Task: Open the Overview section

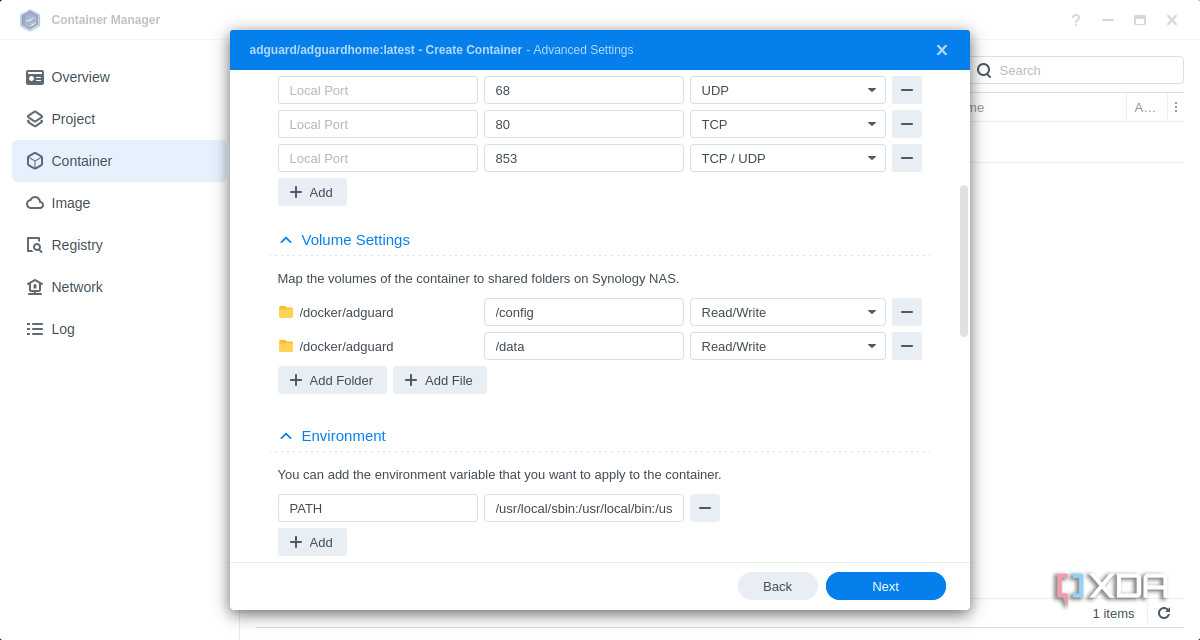Action: click(120, 77)
